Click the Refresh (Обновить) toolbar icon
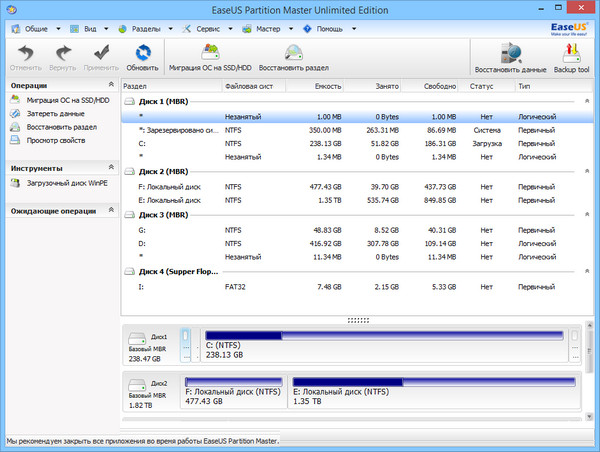 143,54
